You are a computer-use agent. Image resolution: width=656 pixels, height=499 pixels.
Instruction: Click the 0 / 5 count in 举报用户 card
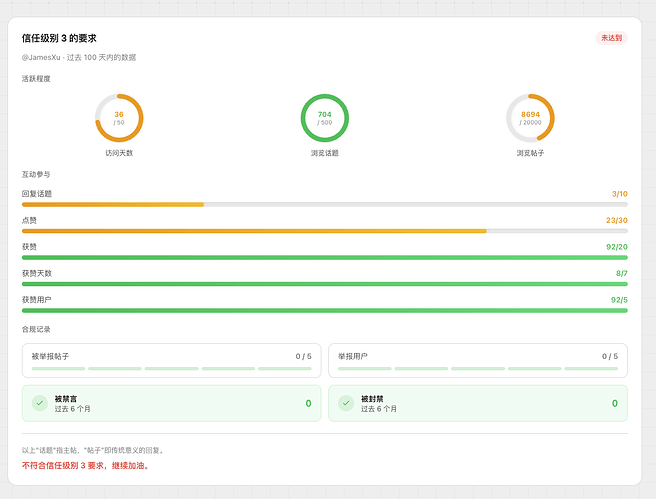pos(610,356)
